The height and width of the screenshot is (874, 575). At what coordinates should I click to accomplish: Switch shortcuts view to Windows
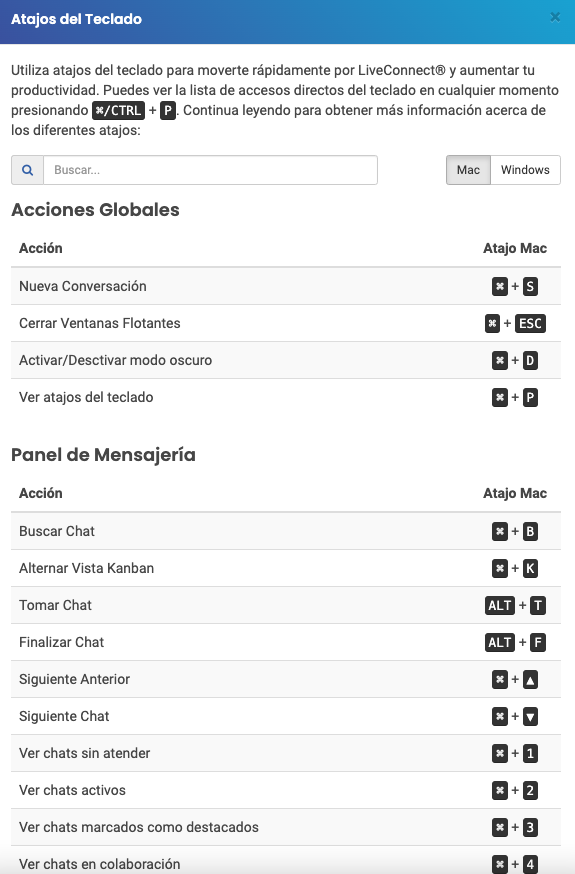[x=525, y=170]
